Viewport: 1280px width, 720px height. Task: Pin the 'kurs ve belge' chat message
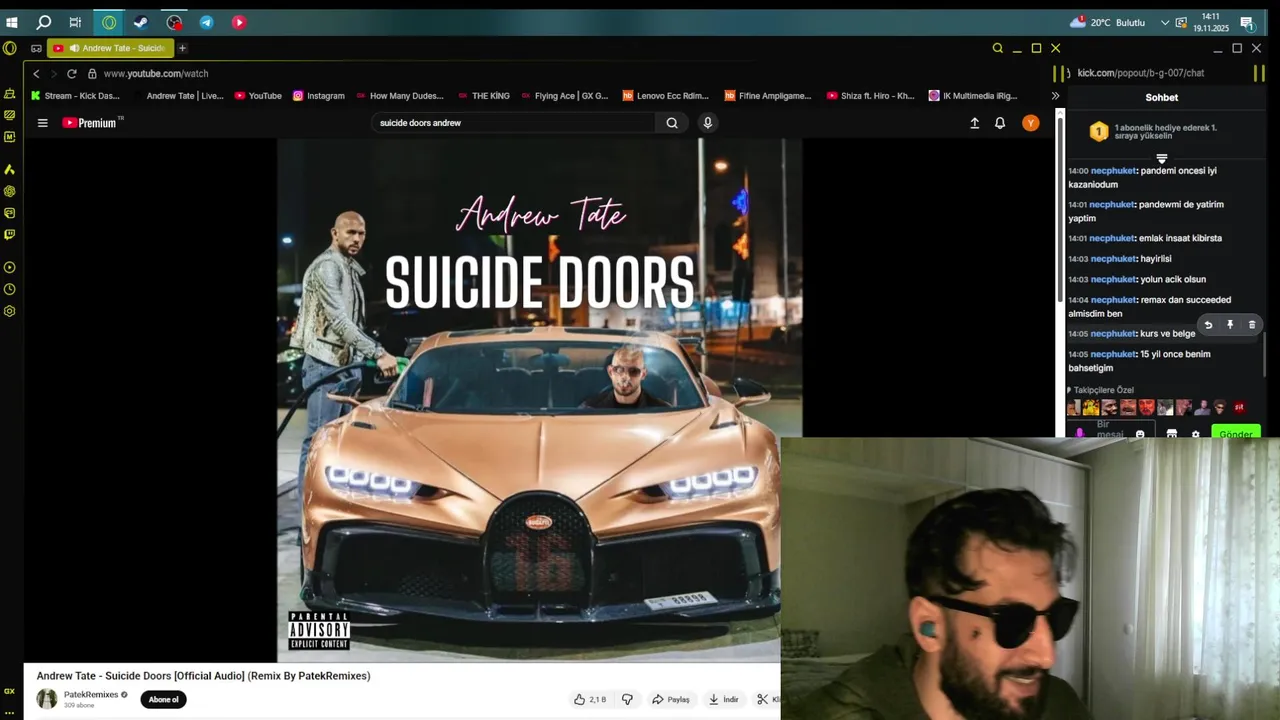[x=1230, y=325]
